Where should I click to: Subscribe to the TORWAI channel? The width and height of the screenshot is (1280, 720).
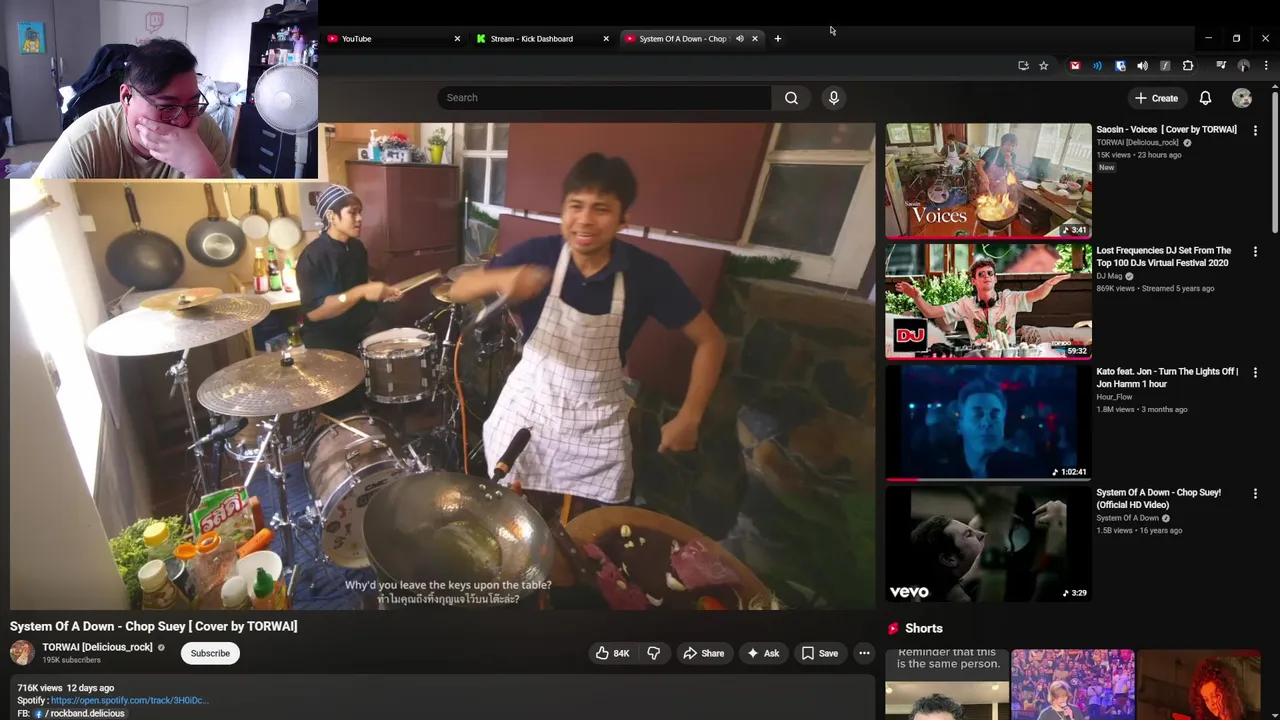(210, 654)
